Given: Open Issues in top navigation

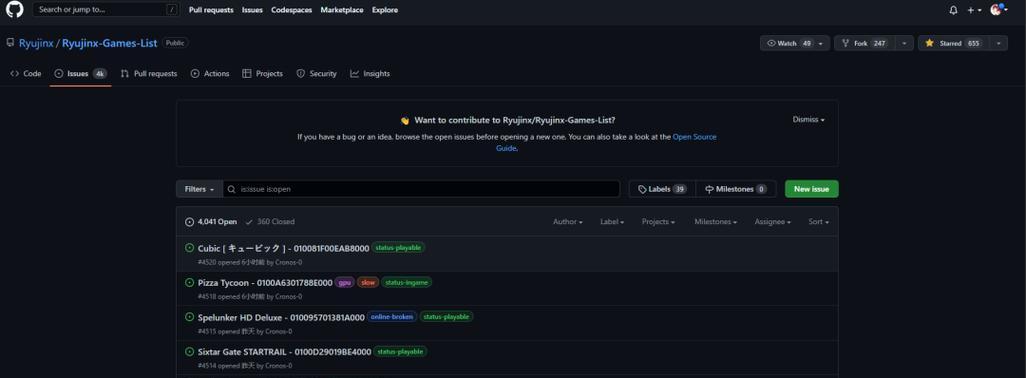Looking at the screenshot, I should [x=252, y=10].
